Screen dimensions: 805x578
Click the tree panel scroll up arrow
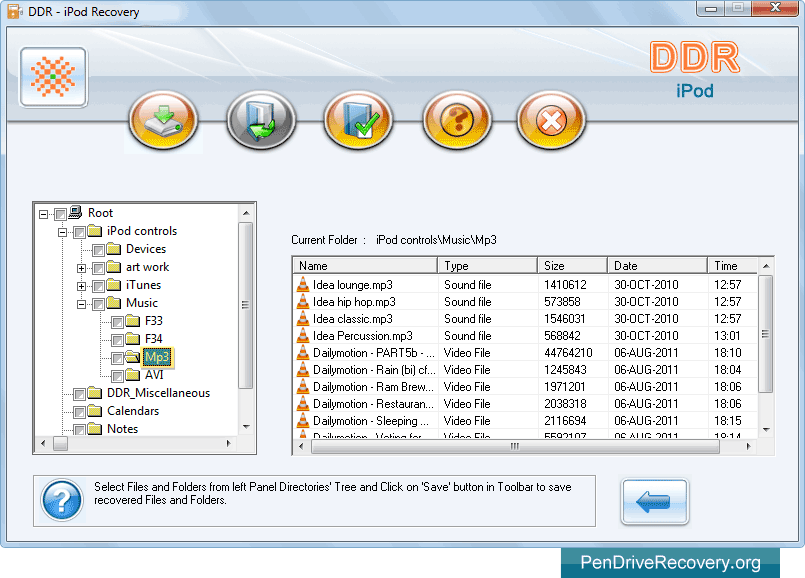click(x=246, y=213)
